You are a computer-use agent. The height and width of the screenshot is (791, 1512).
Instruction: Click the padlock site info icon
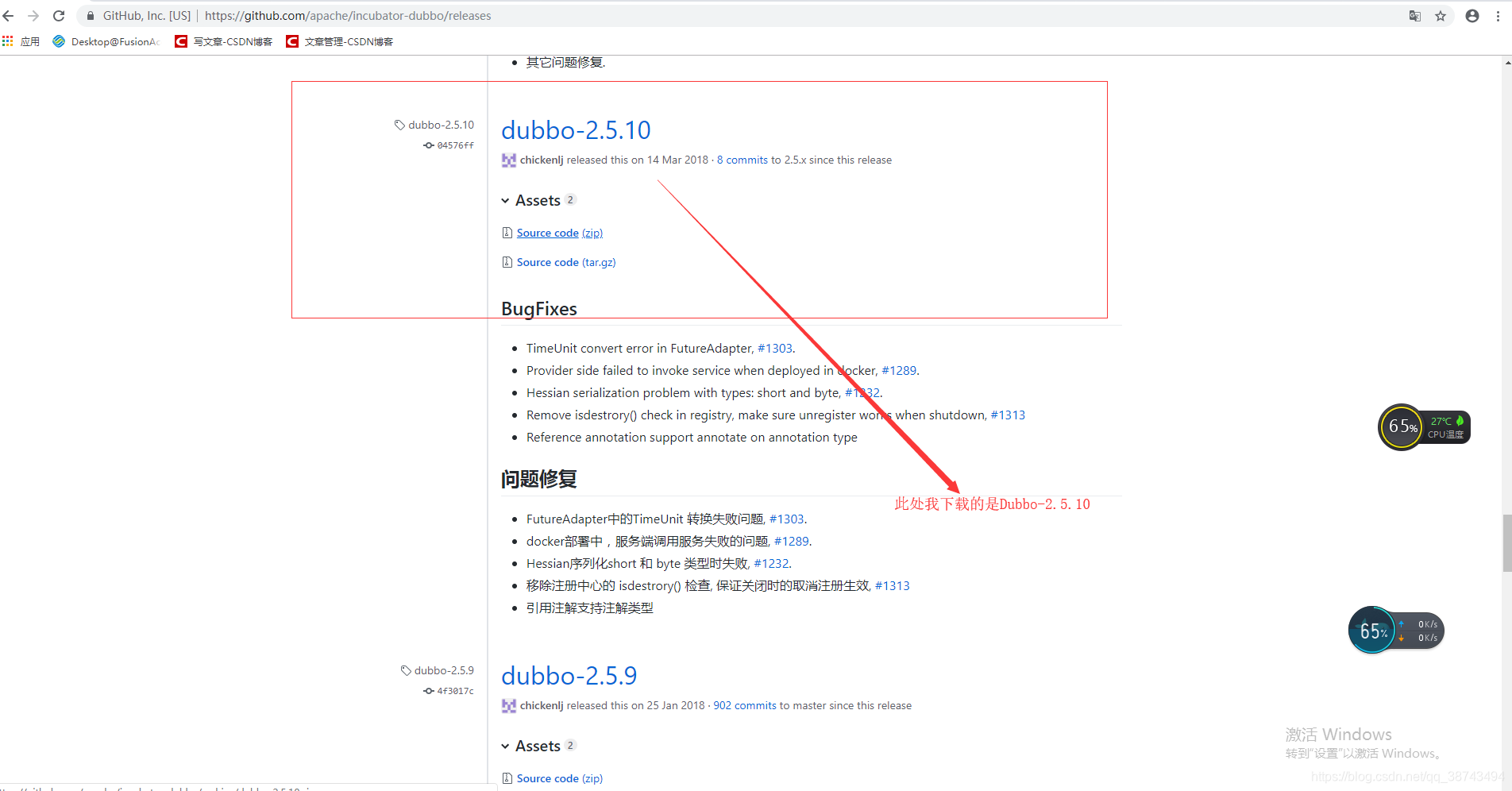click(91, 16)
